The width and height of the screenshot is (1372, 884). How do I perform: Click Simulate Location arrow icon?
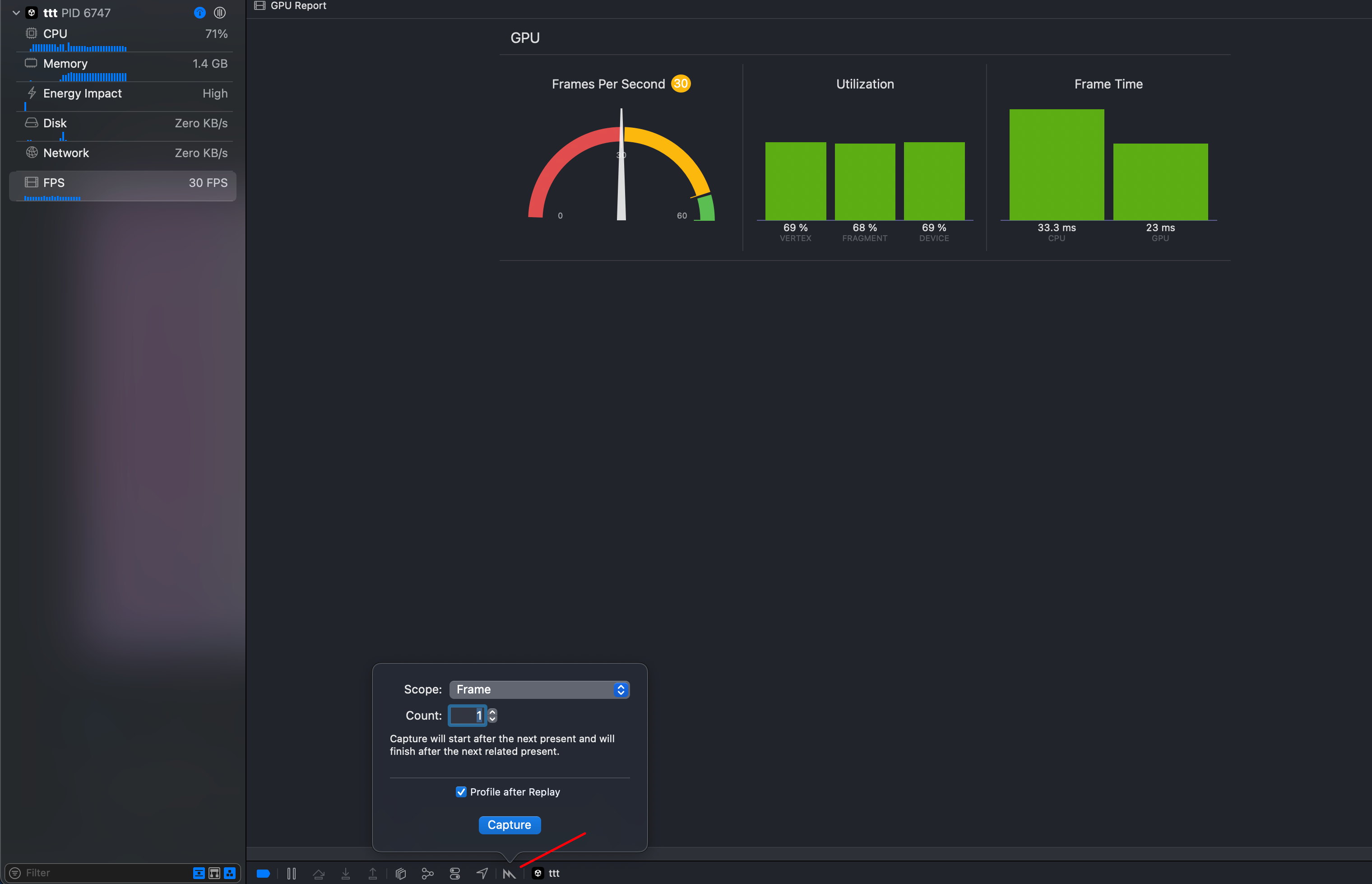[x=482, y=873]
